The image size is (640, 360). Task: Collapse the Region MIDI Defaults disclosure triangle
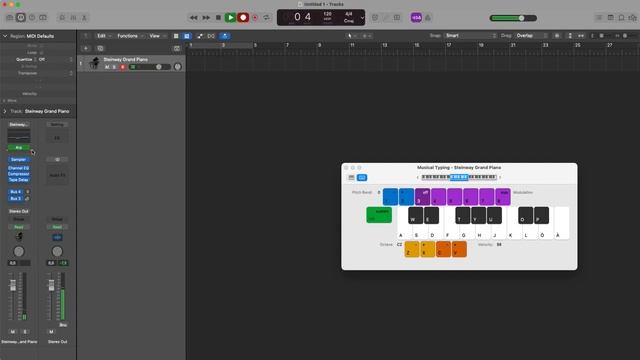point(5,36)
